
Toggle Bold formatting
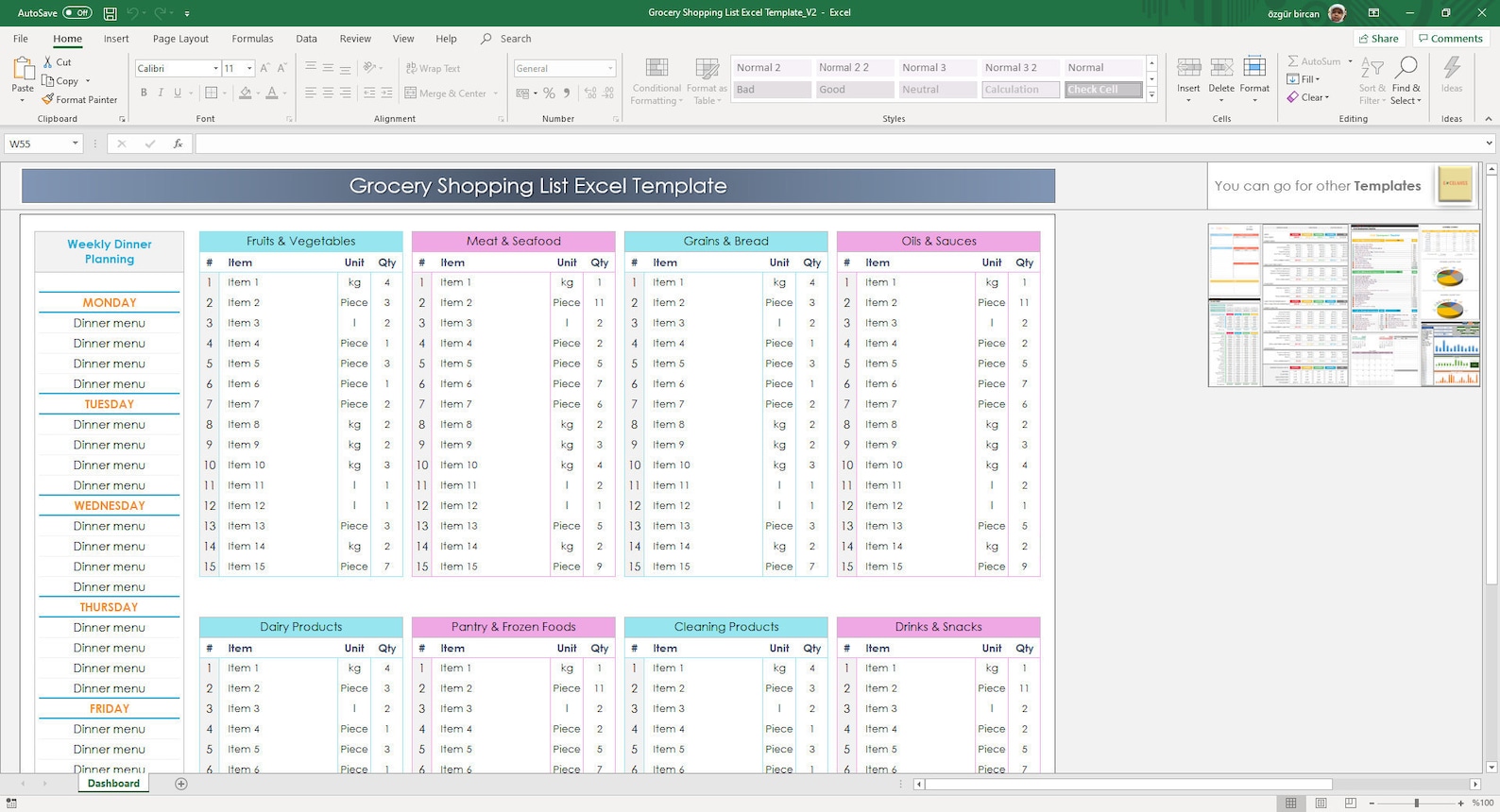pos(144,93)
